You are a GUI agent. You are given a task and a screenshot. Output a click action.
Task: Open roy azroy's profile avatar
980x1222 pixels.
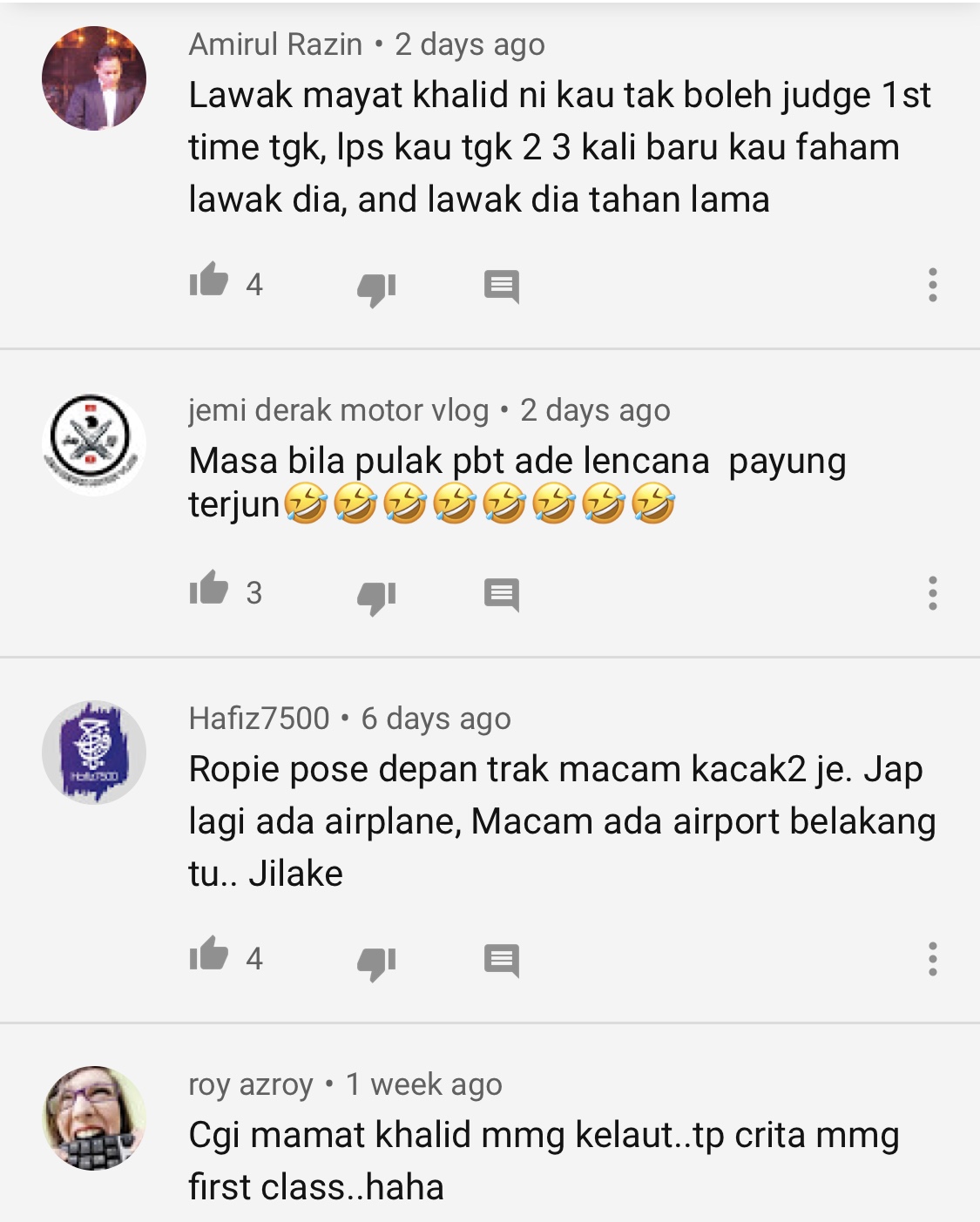(94, 1118)
